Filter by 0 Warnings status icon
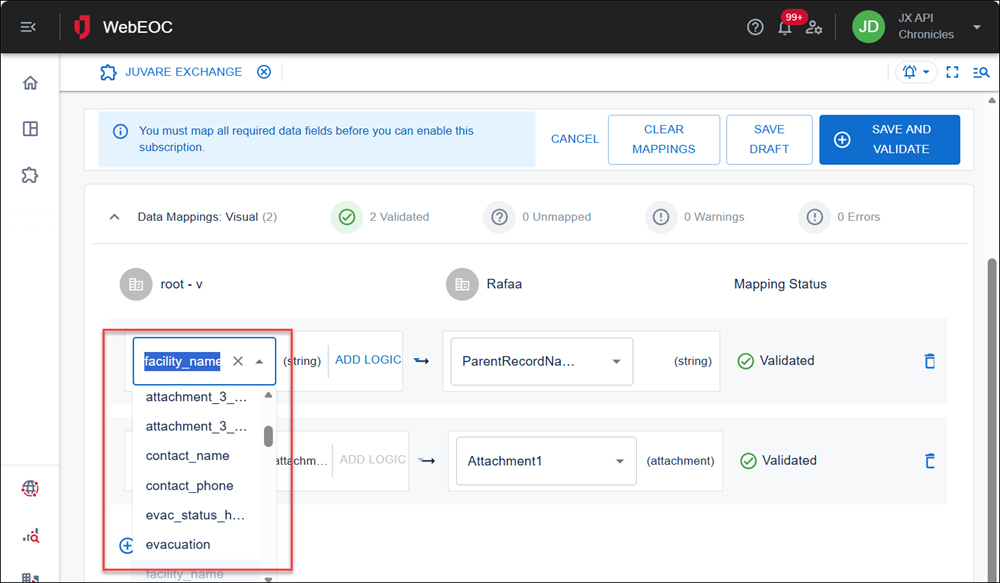This screenshot has width=1000, height=583. point(661,217)
